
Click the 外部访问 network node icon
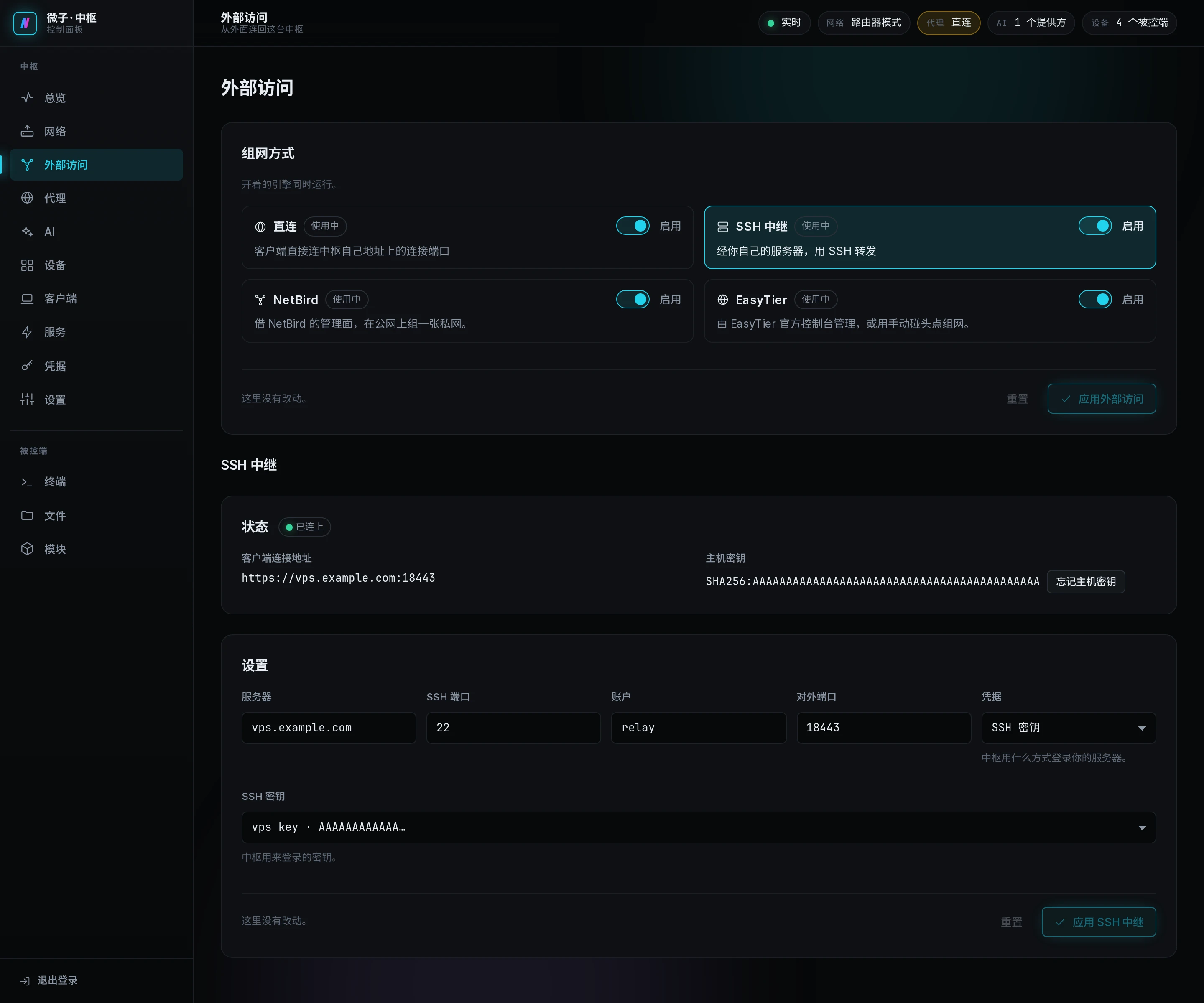tap(27, 165)
